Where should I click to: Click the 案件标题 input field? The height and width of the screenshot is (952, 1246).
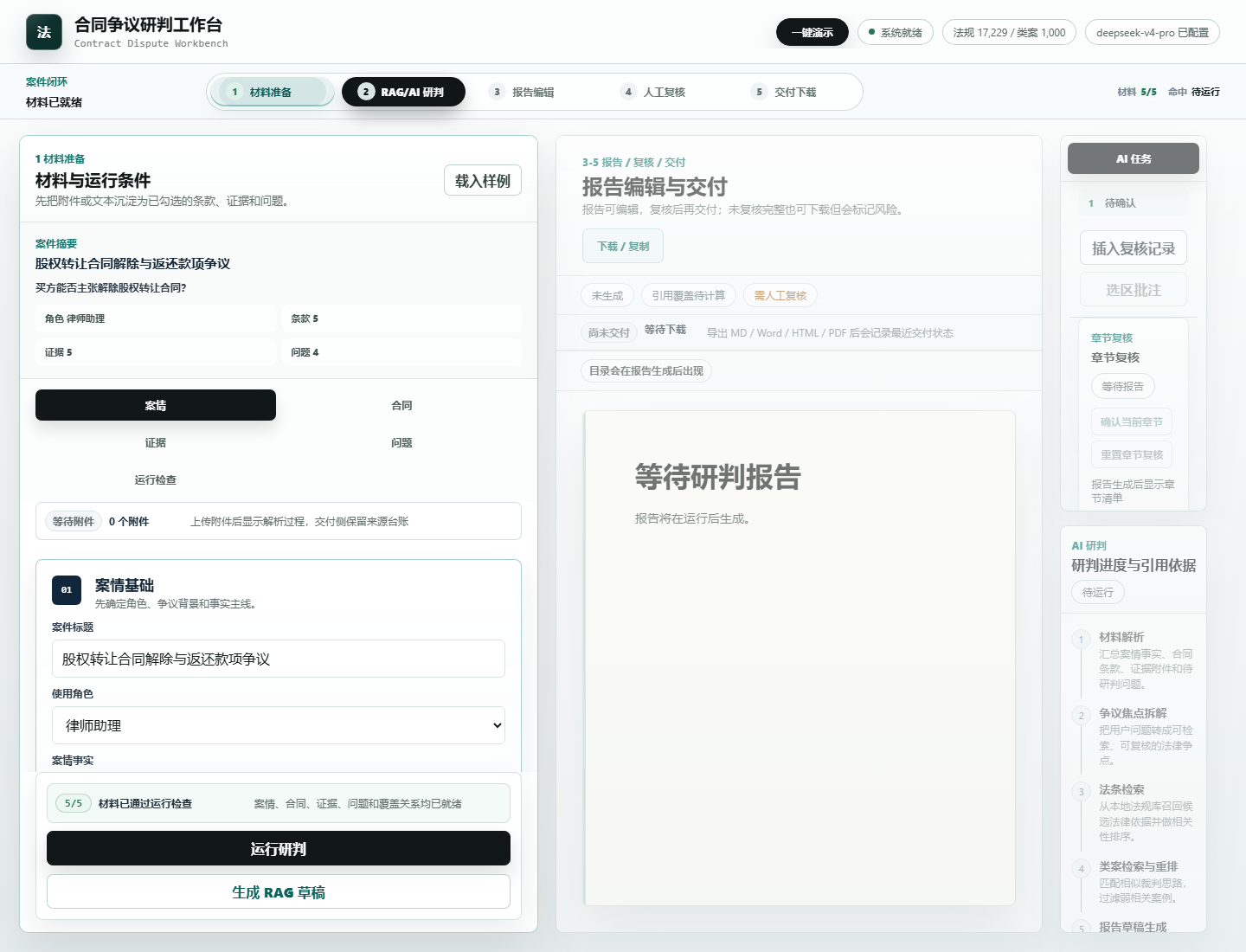click(279, 659)
